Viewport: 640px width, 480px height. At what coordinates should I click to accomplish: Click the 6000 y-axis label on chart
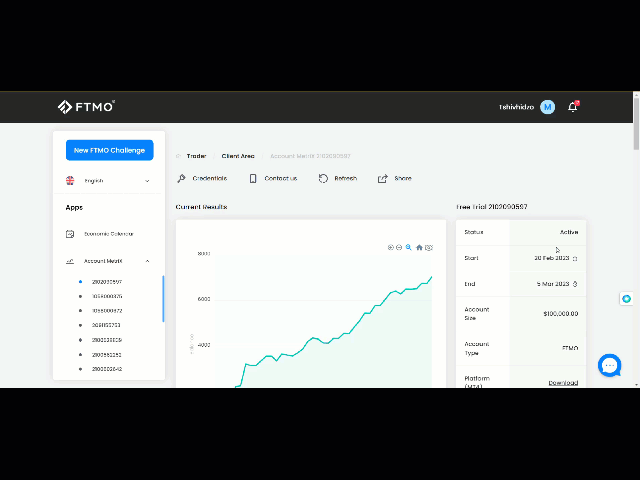[204, 299]
